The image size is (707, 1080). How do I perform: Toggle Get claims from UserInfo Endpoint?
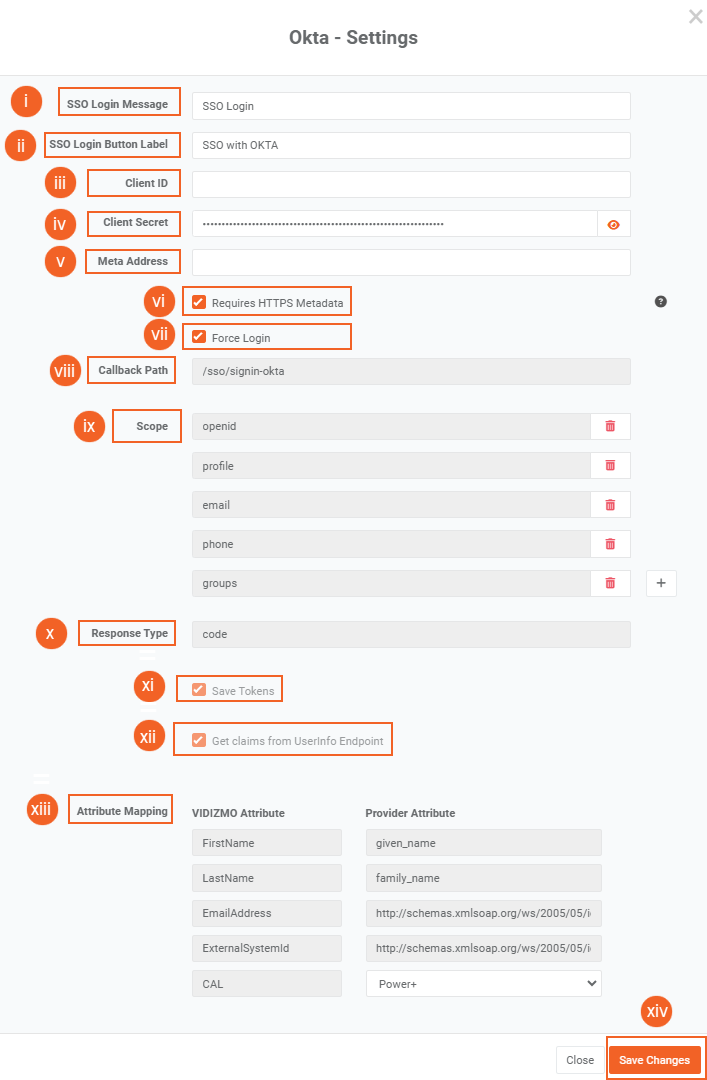tap(199, 740)
